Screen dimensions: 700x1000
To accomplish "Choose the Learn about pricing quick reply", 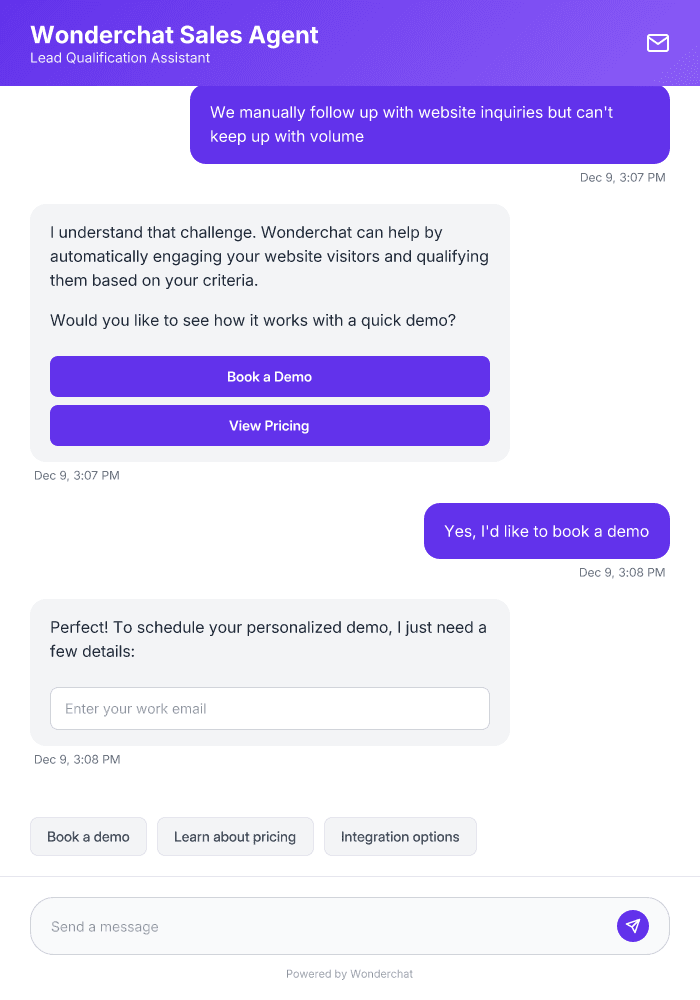I will (x=235, y=836).
